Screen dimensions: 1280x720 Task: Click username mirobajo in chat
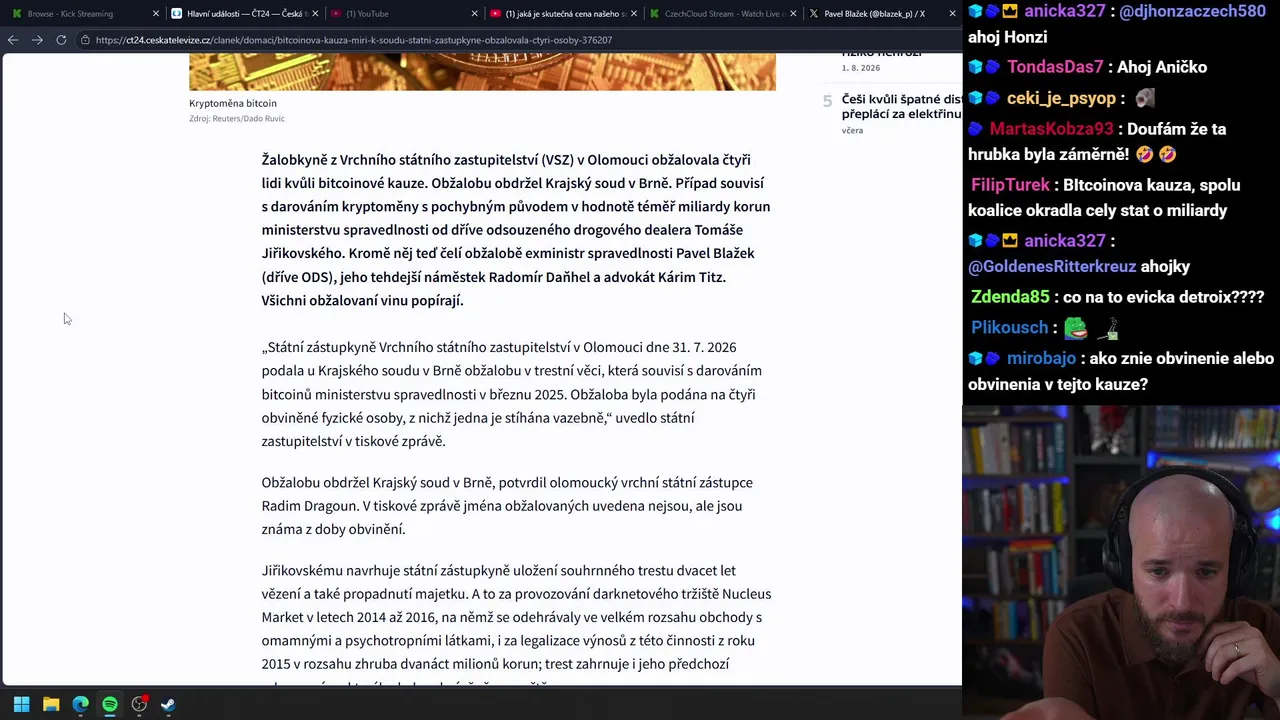click(x=1041, y=358)
